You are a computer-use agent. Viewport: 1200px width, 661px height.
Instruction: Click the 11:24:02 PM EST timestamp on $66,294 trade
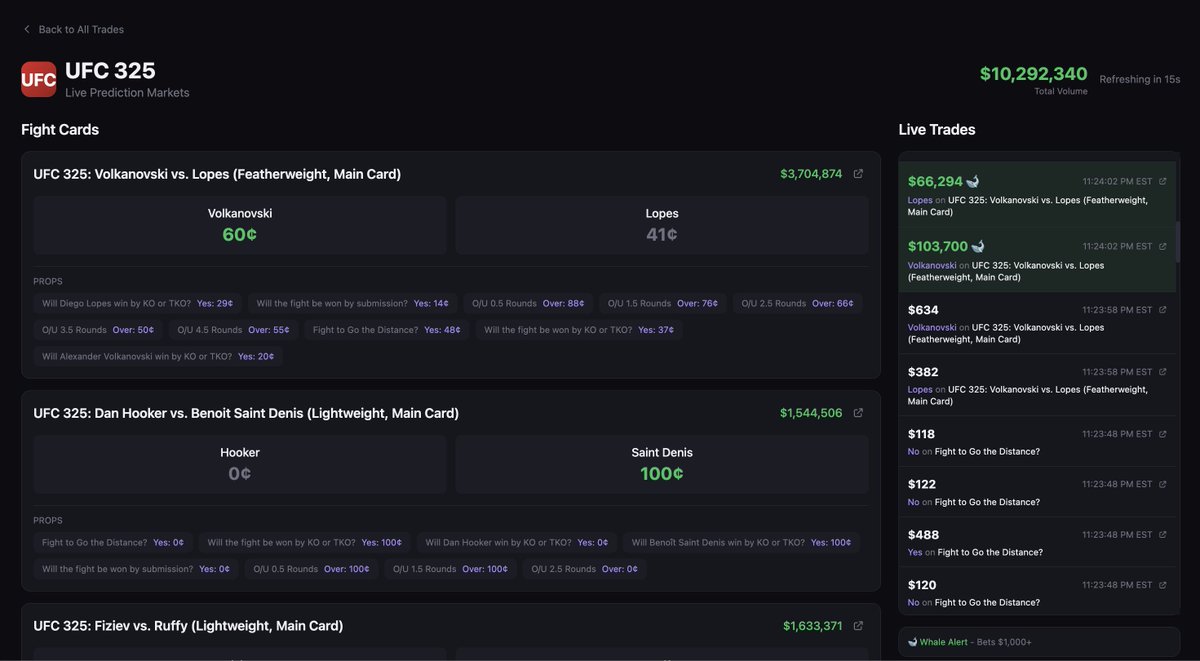[x=1117, y=182]
